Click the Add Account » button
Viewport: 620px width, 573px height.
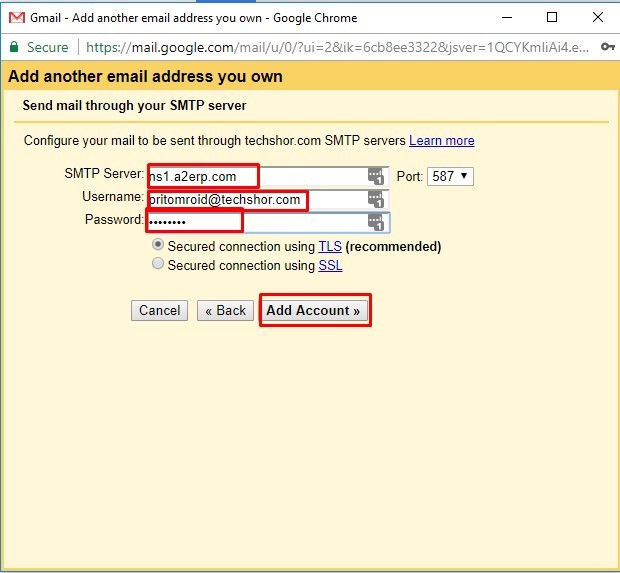[x=314, y=310]
